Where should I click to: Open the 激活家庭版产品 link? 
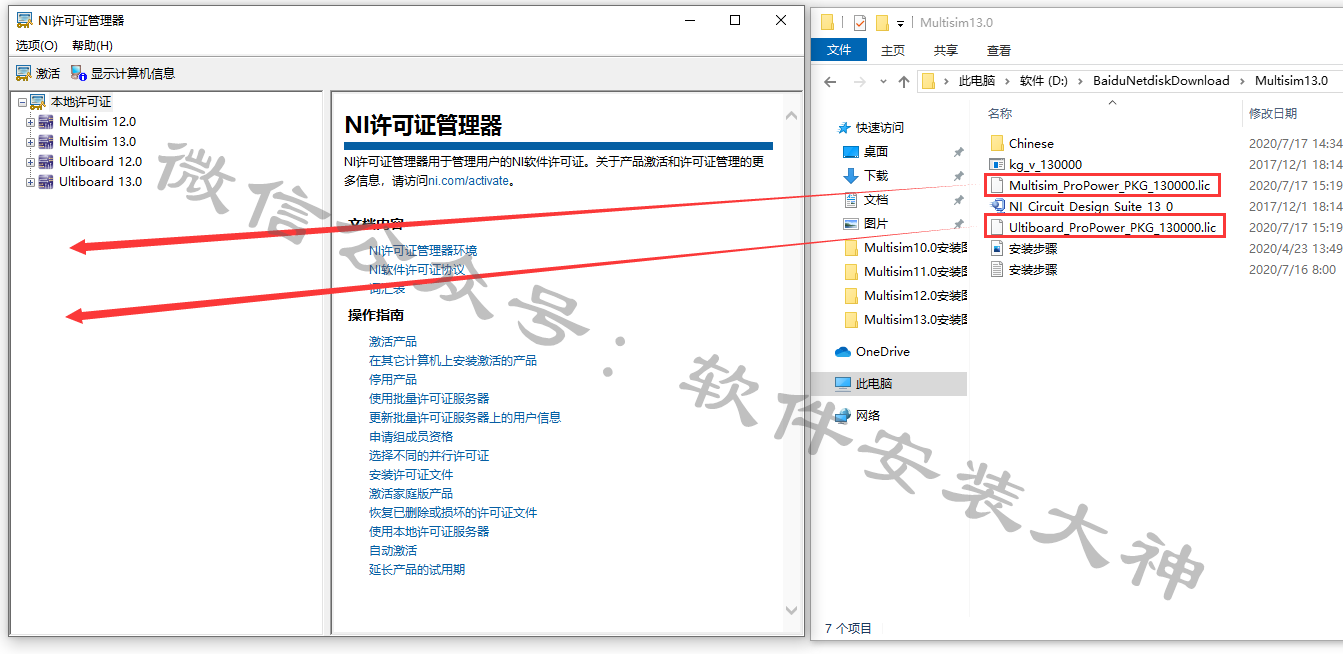[x=411, y=494]
